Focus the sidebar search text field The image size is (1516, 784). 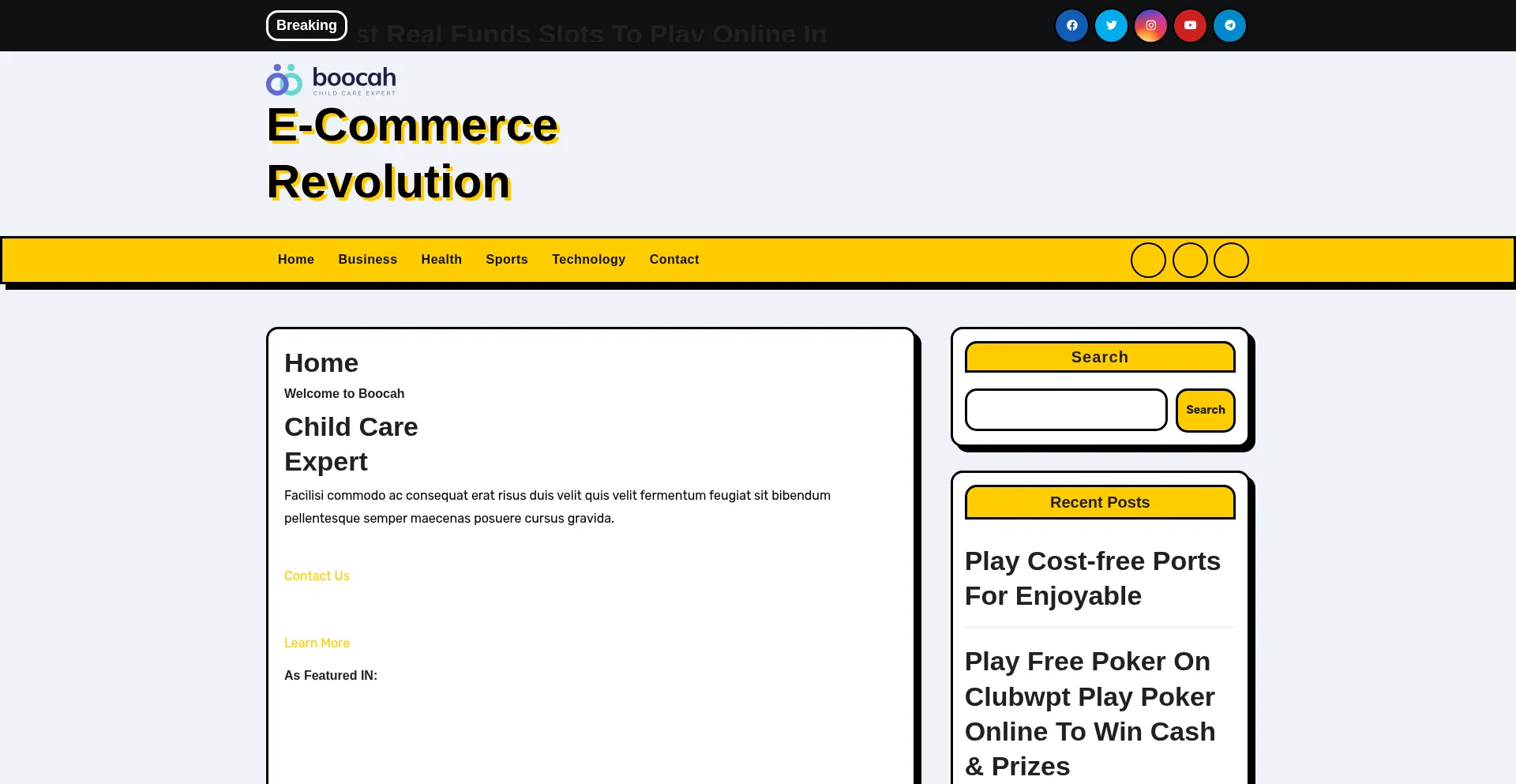coord(1066,410)
